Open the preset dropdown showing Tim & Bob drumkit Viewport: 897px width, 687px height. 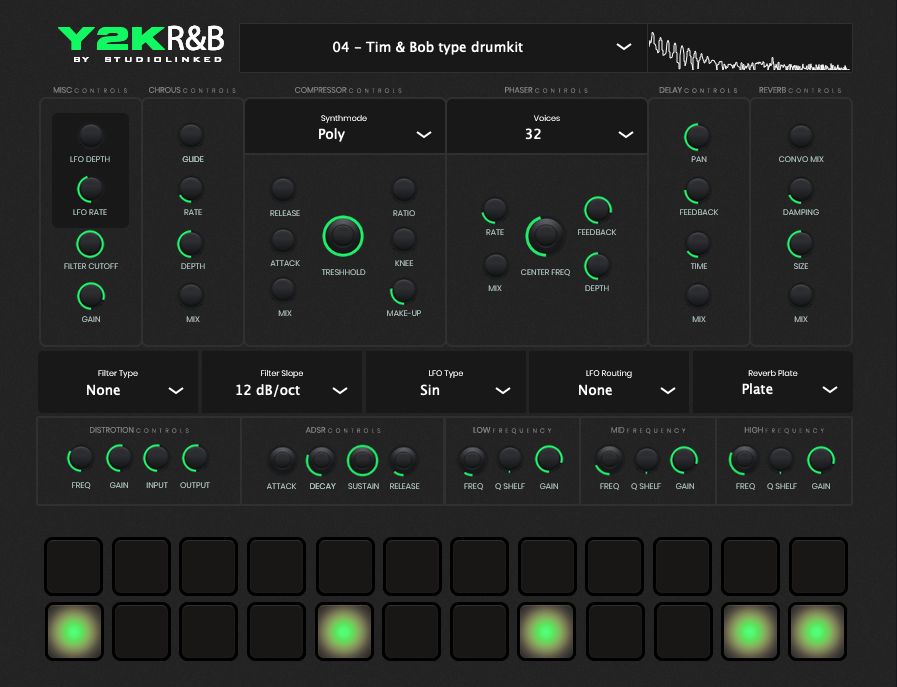pos(440,47)
